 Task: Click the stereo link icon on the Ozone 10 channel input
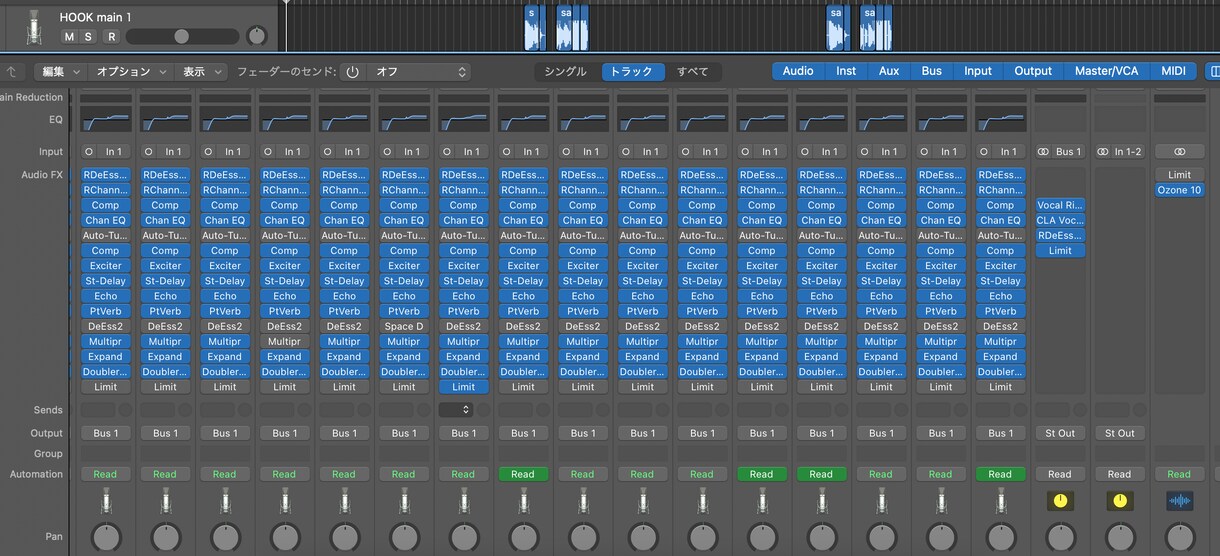click(1180, 152)
